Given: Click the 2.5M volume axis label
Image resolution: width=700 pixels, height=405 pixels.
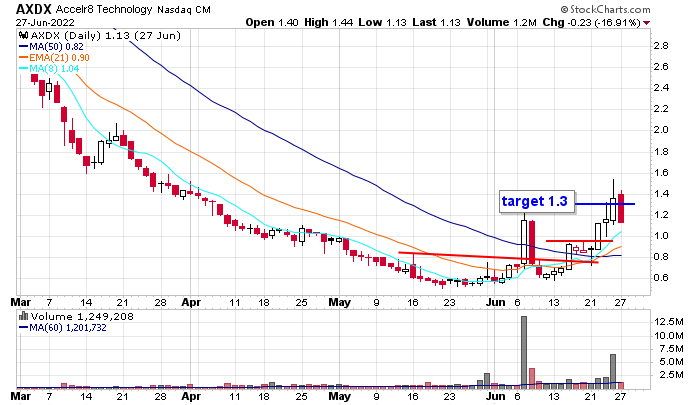Looking at the screenshot, I should click(672, 374).
